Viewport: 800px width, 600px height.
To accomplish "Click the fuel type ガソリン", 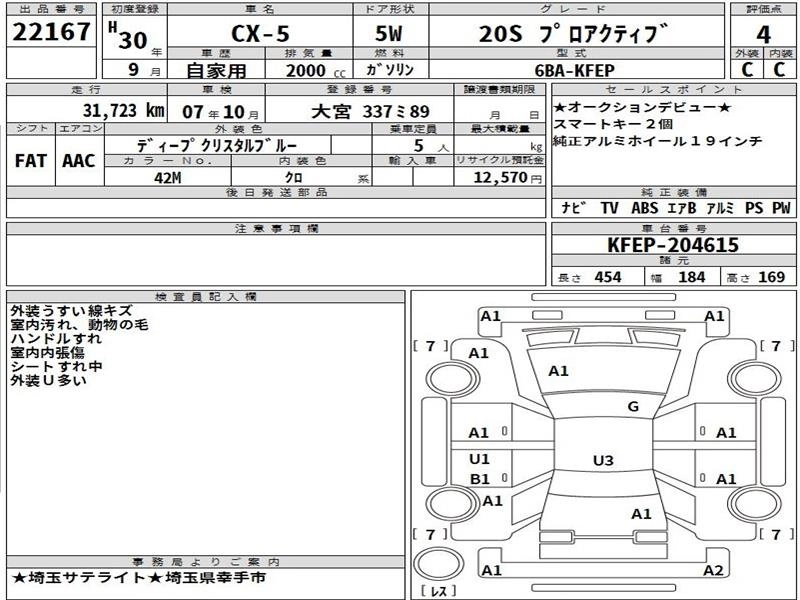I will point(390,69).
